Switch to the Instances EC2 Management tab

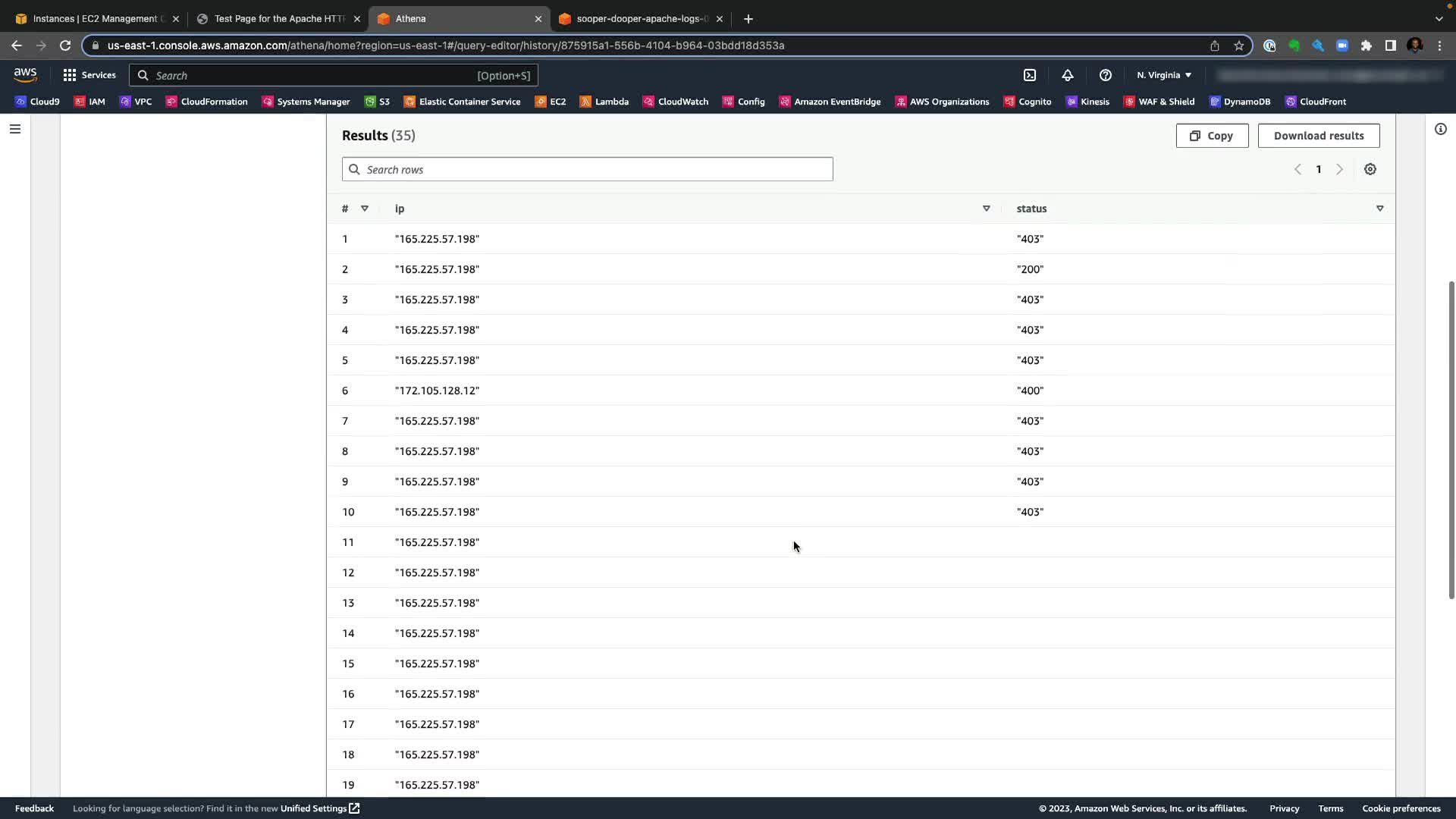(95, 19)
